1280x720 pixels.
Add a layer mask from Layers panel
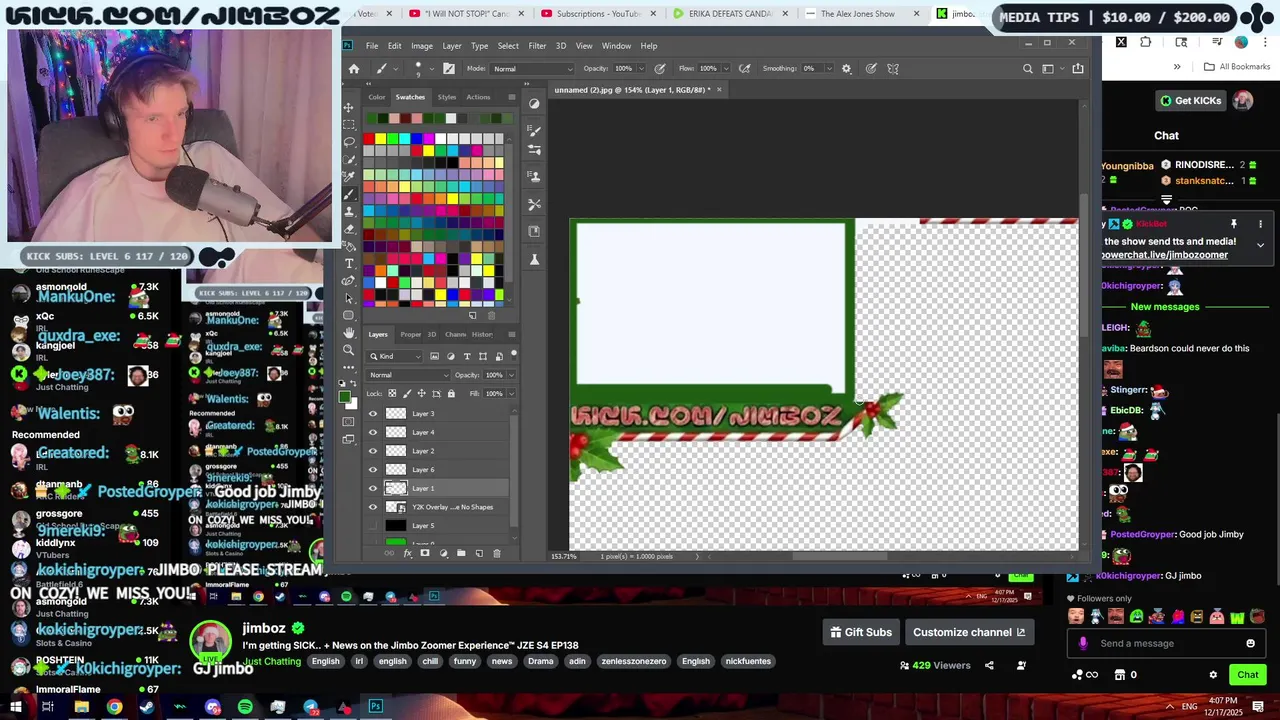pos(425,553)
